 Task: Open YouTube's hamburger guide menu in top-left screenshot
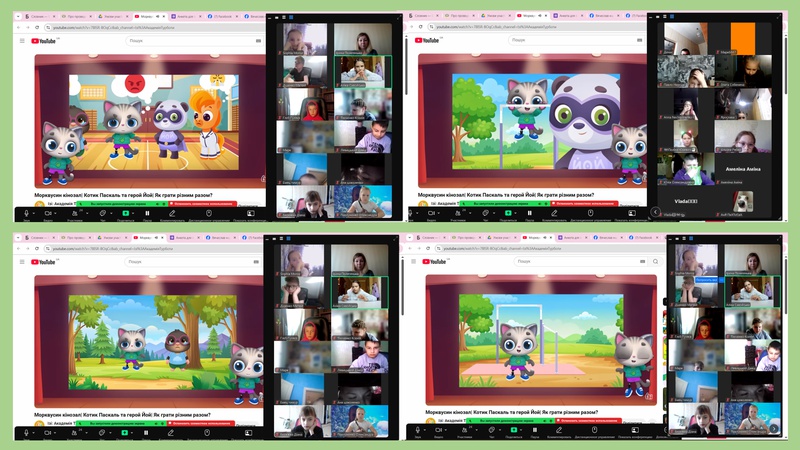(22, 41)
